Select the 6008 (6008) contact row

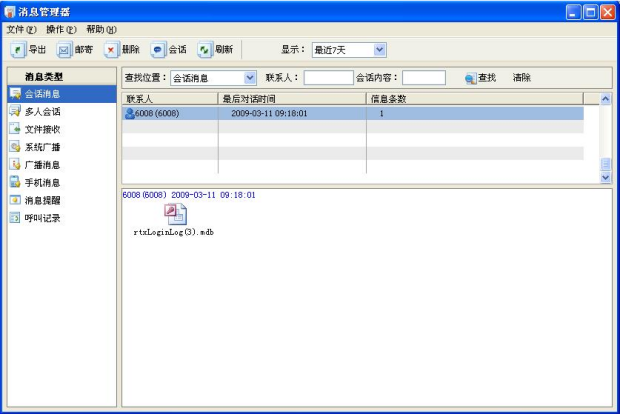click(353, 113)
